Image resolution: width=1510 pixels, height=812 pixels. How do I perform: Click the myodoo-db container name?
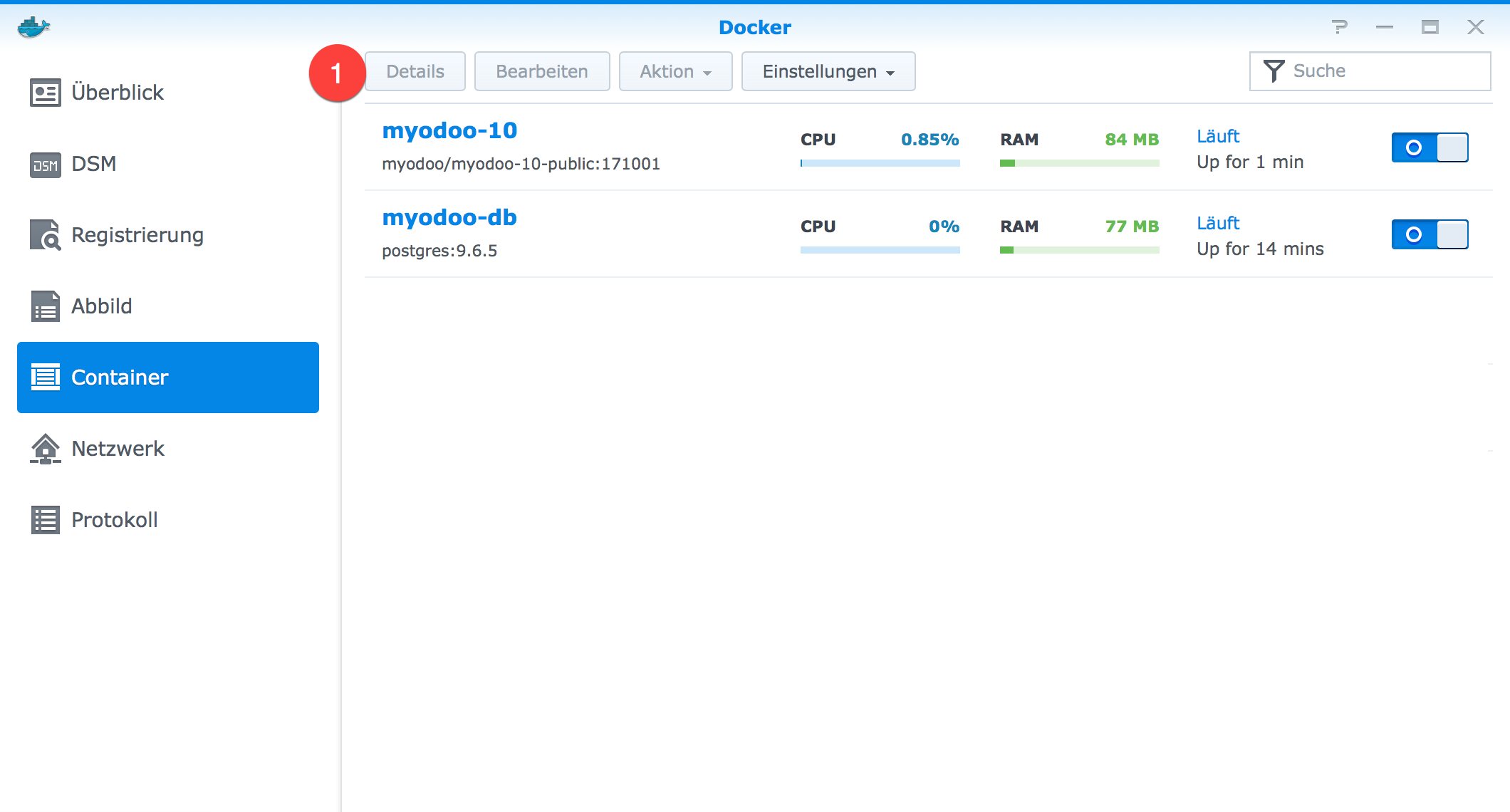(x=449, y=217)
